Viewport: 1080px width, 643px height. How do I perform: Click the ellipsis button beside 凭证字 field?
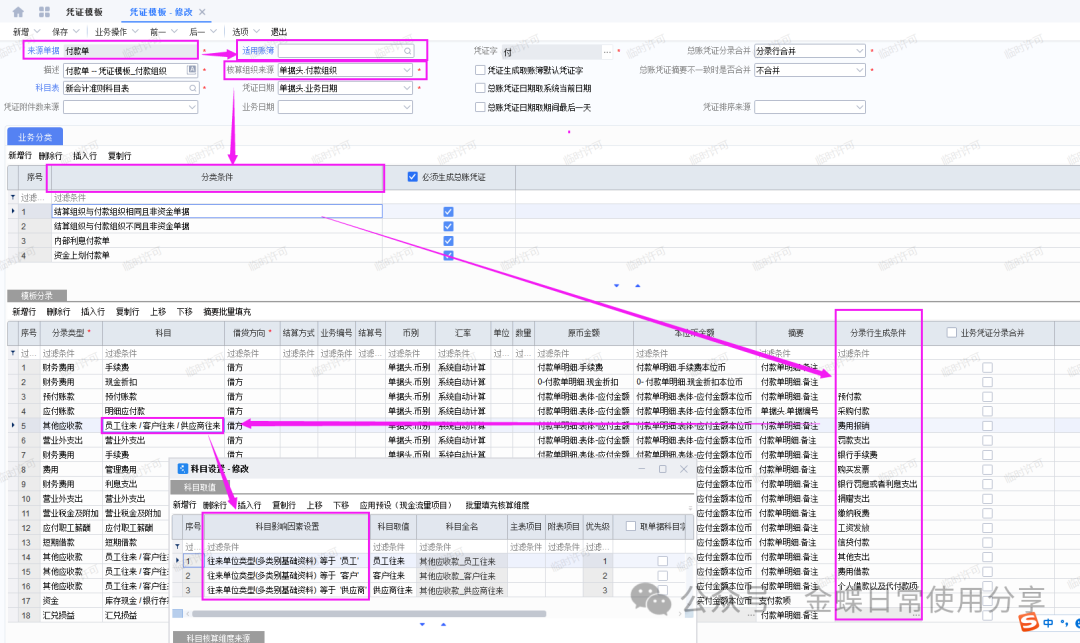(608, 51)
